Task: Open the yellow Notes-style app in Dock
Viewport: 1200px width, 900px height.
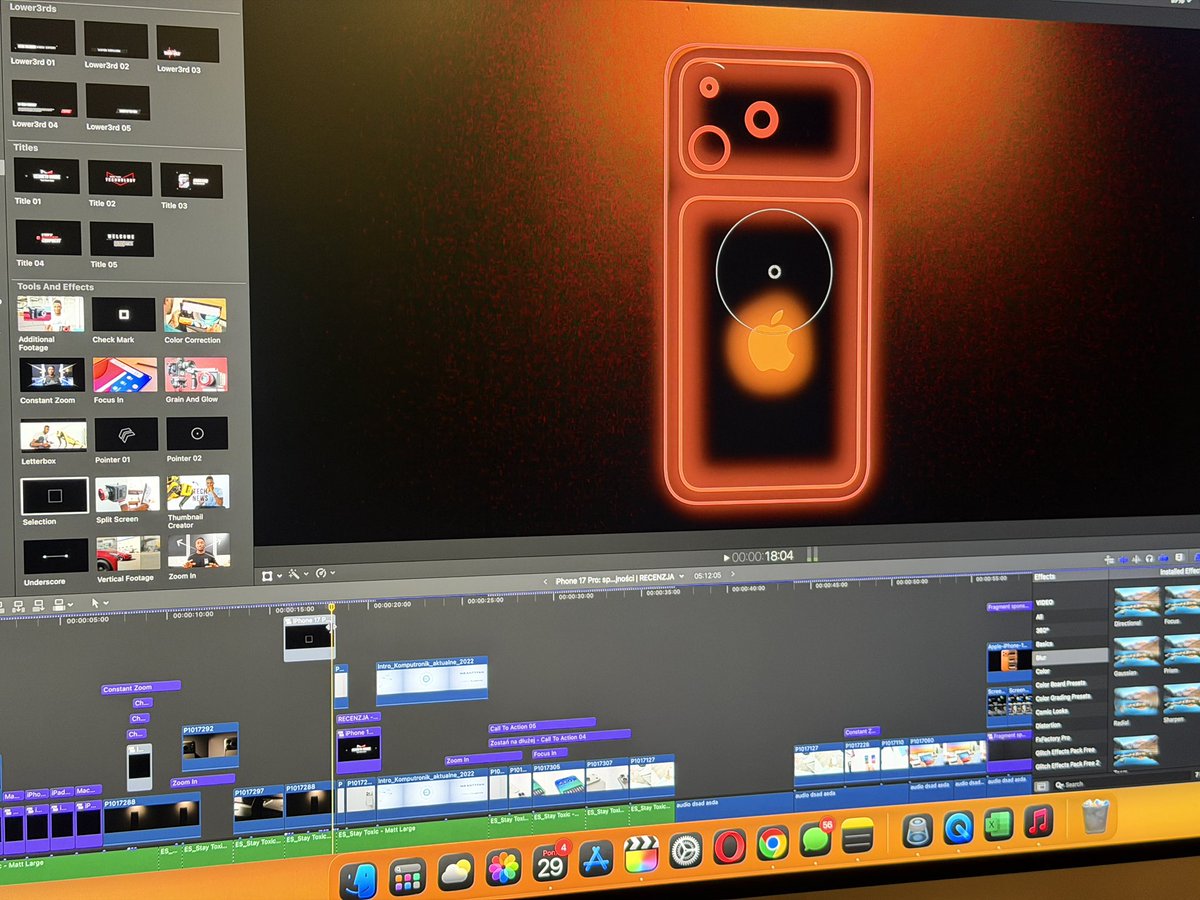Action: tap(857, 836)
